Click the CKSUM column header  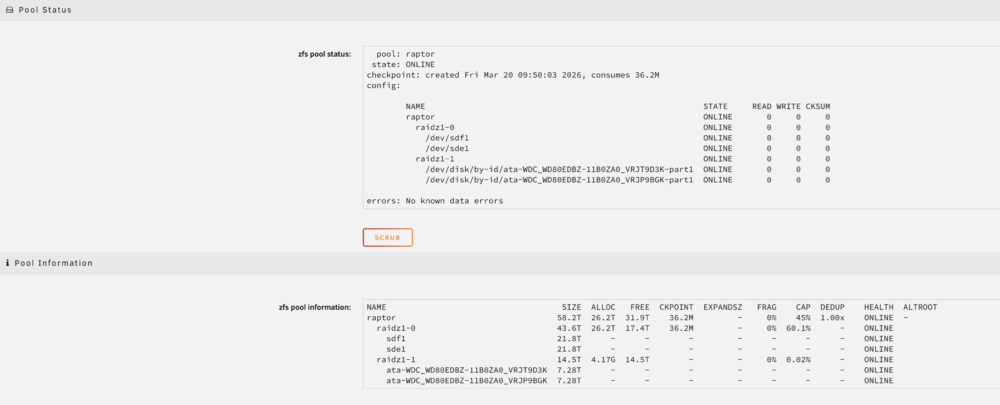(x=818, y=107)
